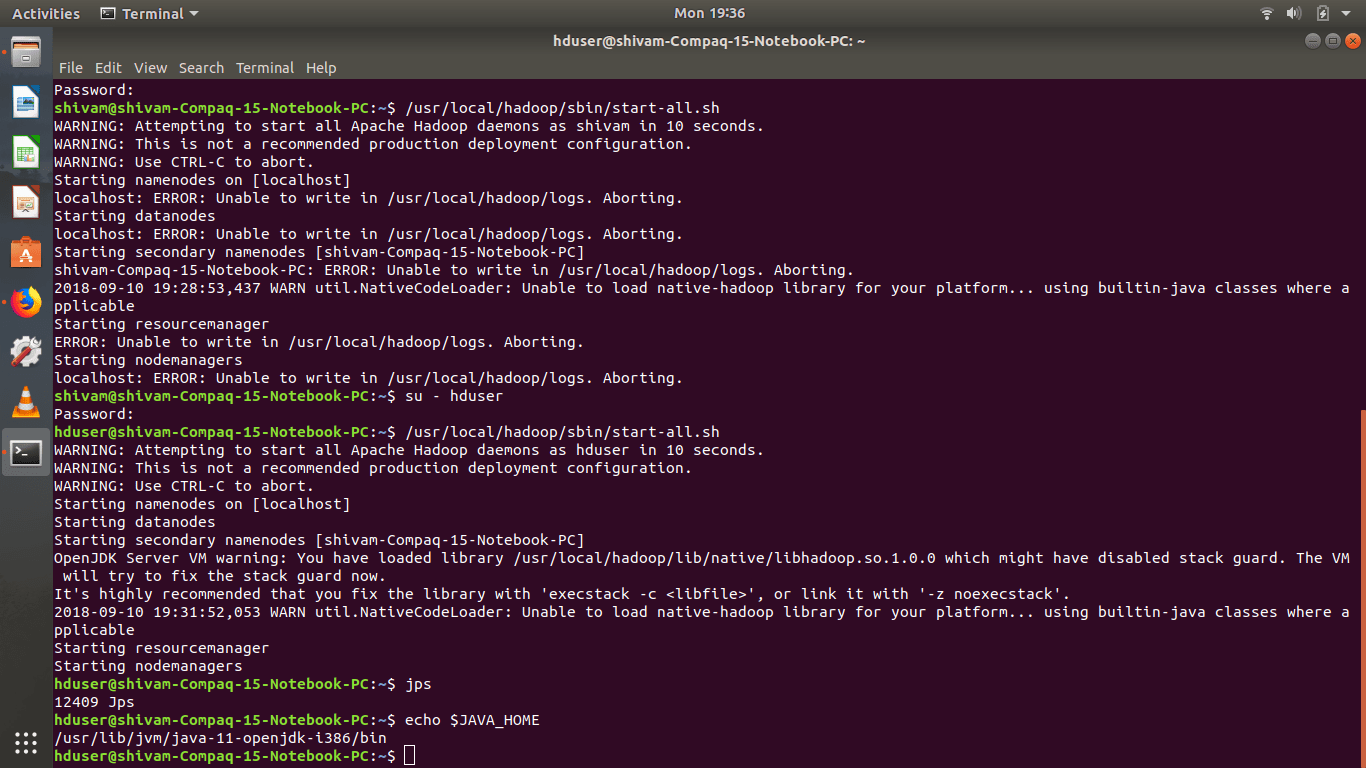Click Activities in the top bar
Viewport: 1366px width, 768px height.
click(x=46, y=13)
